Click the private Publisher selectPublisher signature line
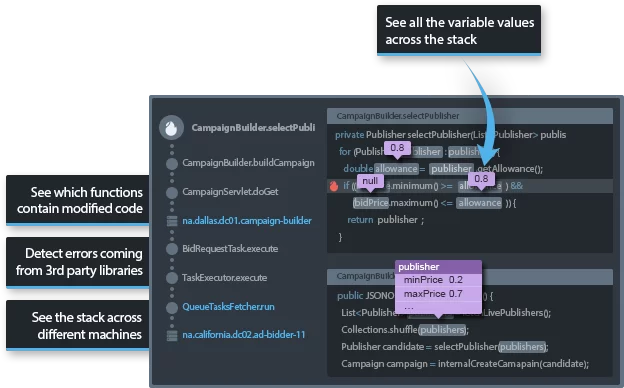The width and height of the screenshot is (624, 388). [450, 135]
